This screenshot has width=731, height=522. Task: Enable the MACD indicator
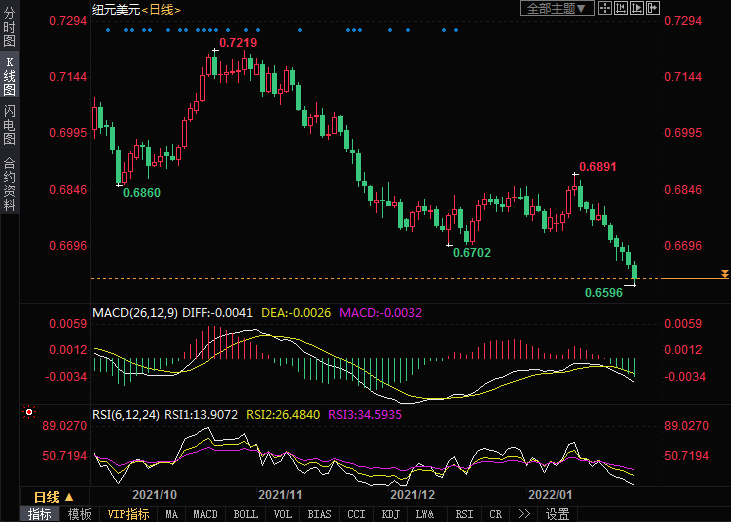(x=205, y=514)
